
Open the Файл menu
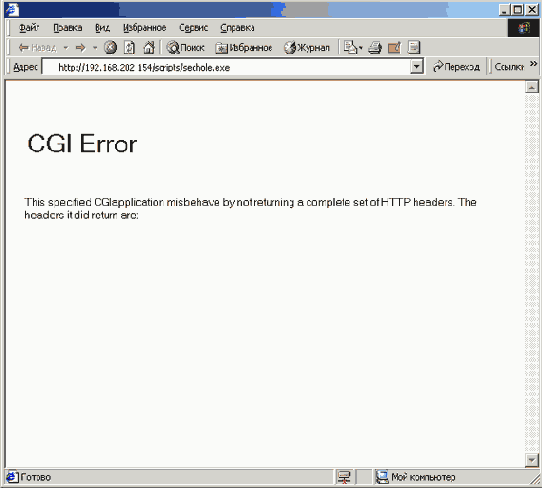pyautogui.click(x=29, y=28)
